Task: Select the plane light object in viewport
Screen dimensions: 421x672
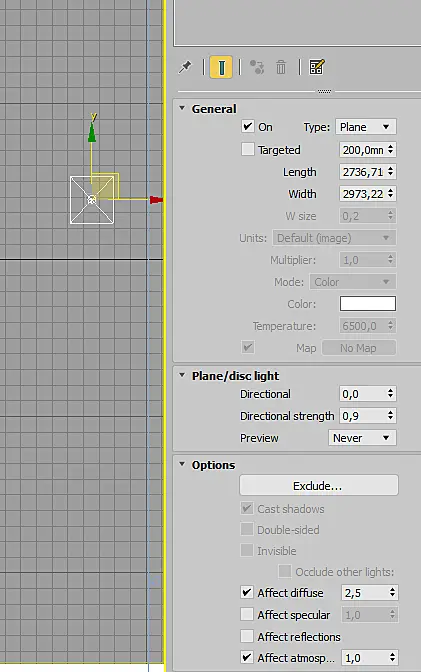Action: pyautogui.click(x=92, y=200)
